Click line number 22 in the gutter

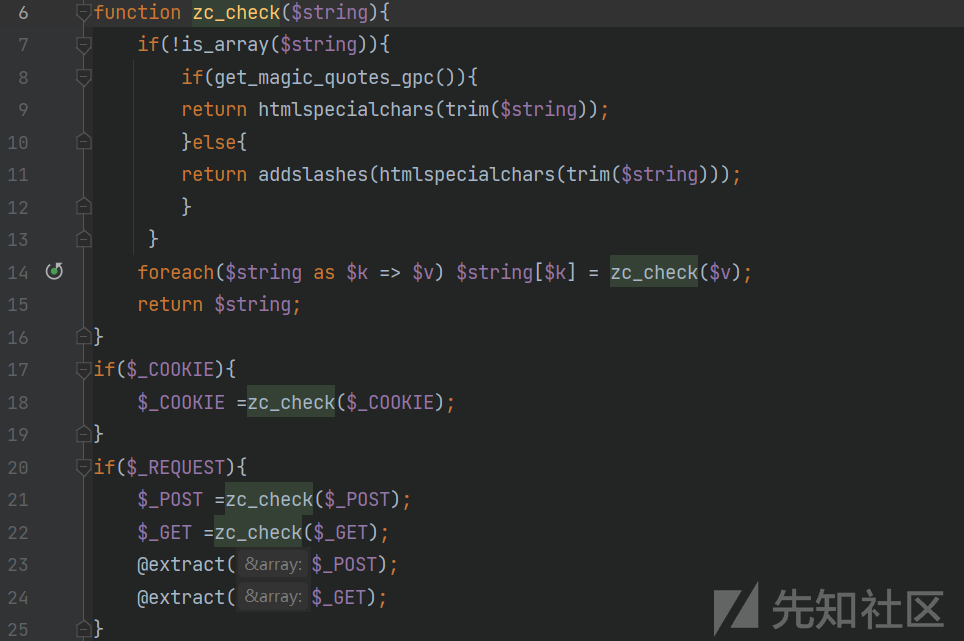click(18, 532)
